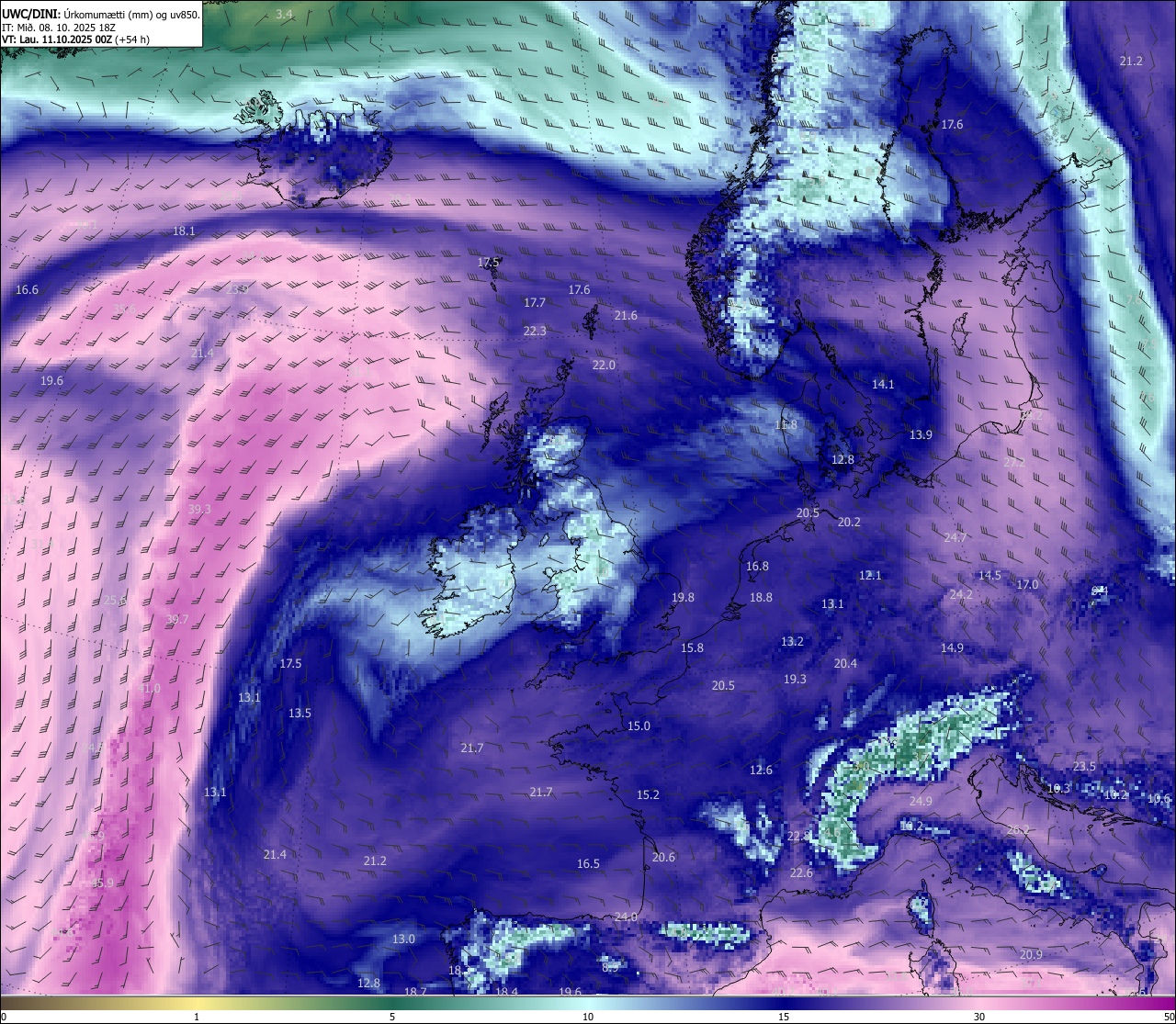Click the map value 22.0

tap(604, 366)
